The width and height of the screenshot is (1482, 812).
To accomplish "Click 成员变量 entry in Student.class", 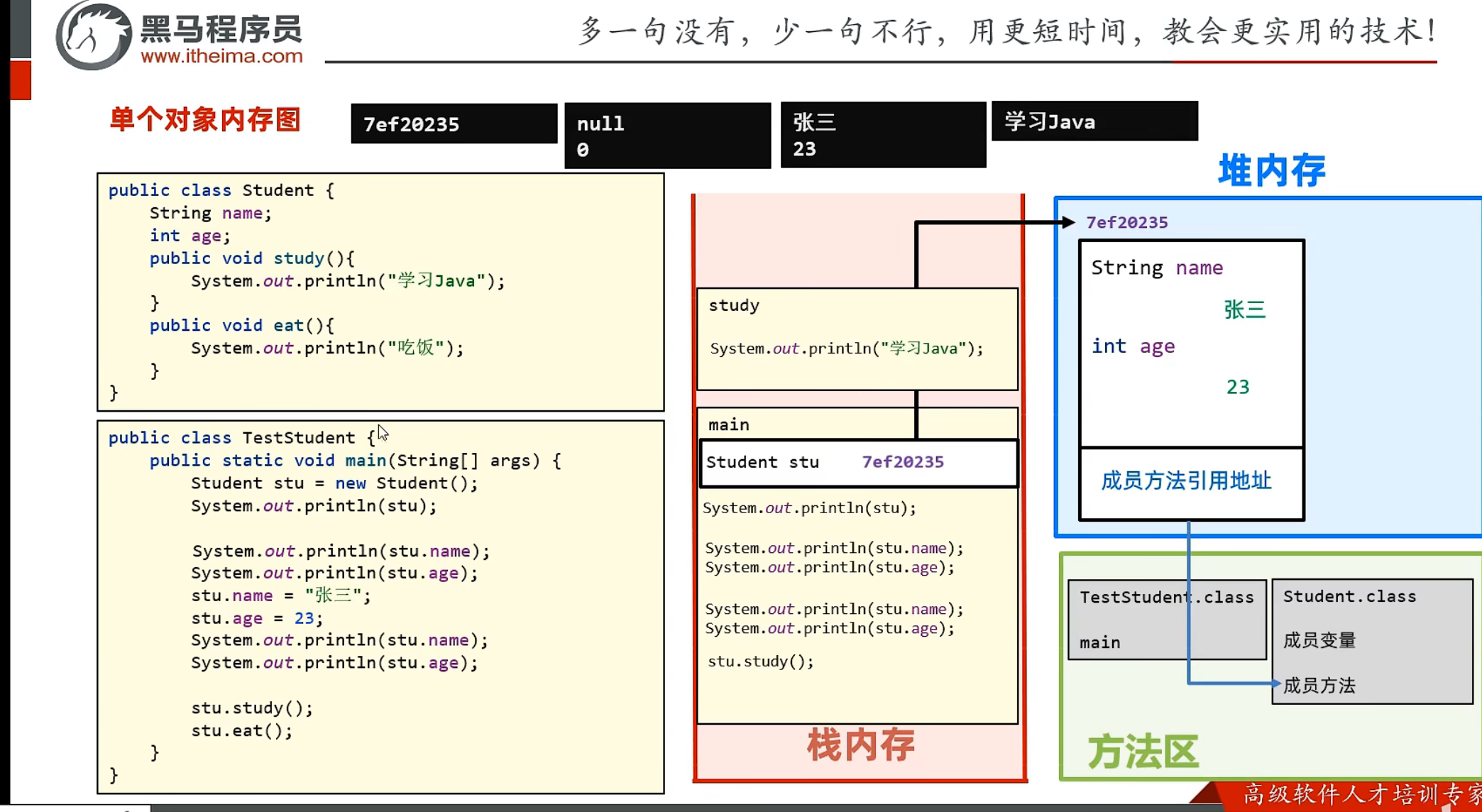I will coord(1319,640).
